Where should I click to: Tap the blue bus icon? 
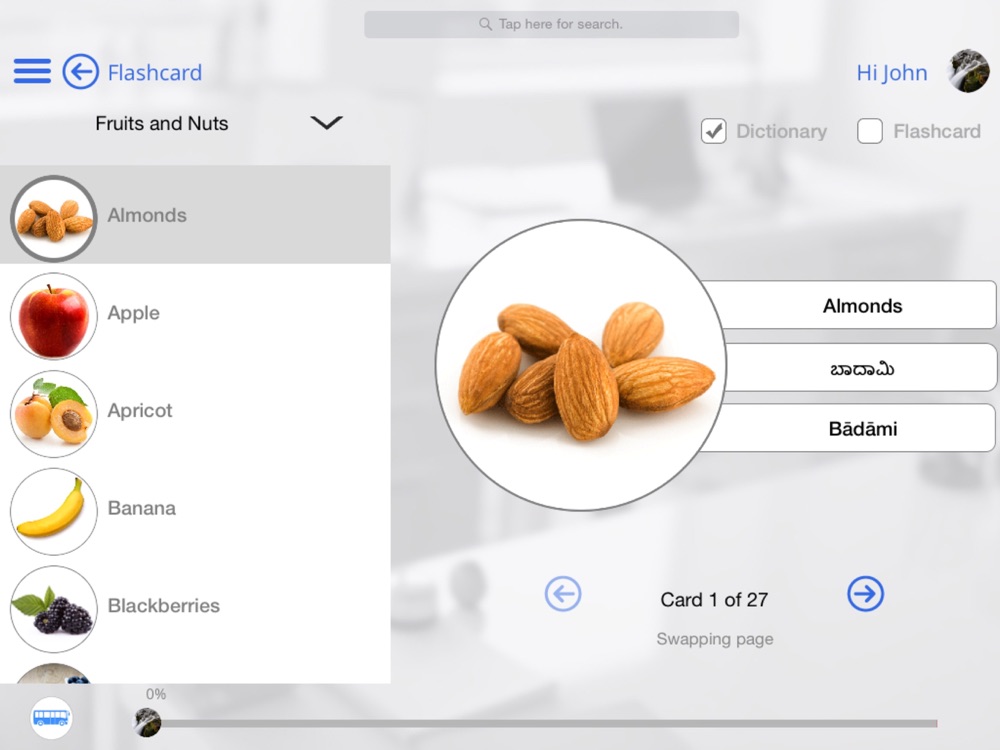coord(51,718)
